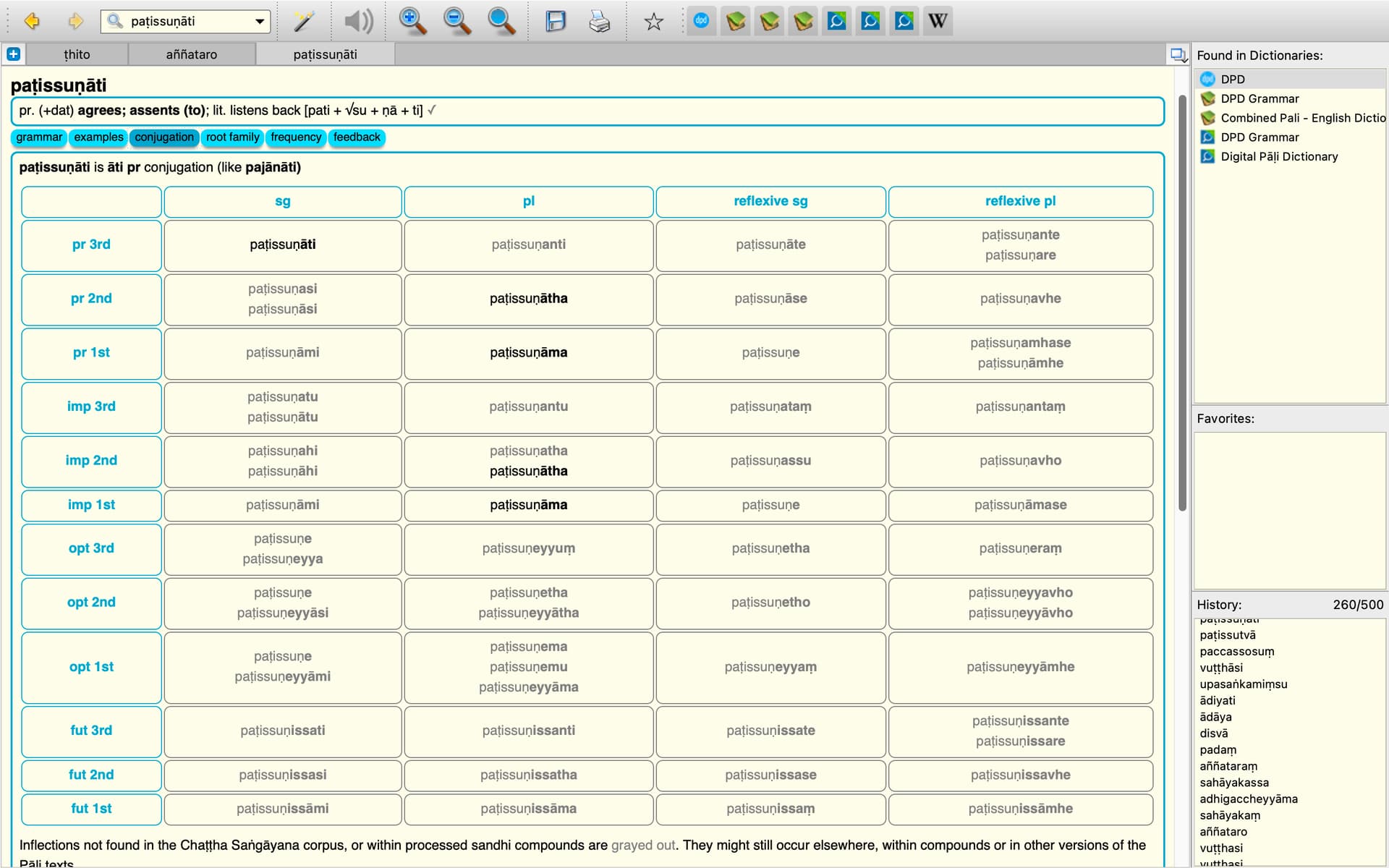Select the paṭissuṇāti tab
1389x868 pixels.
(x=325, y=54)
